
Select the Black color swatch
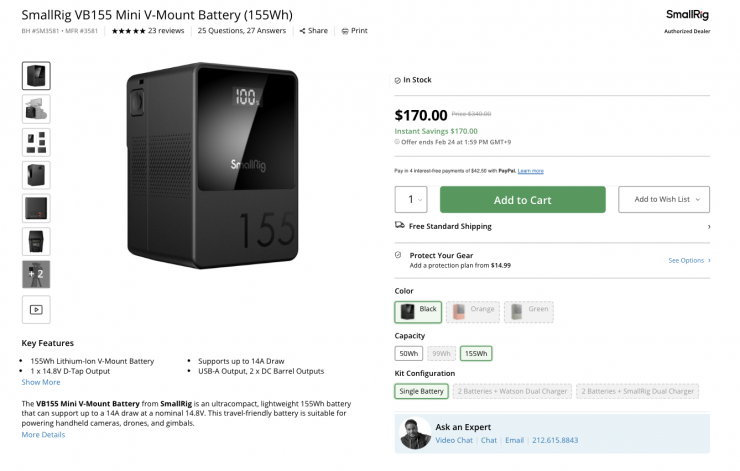point(417,311)
